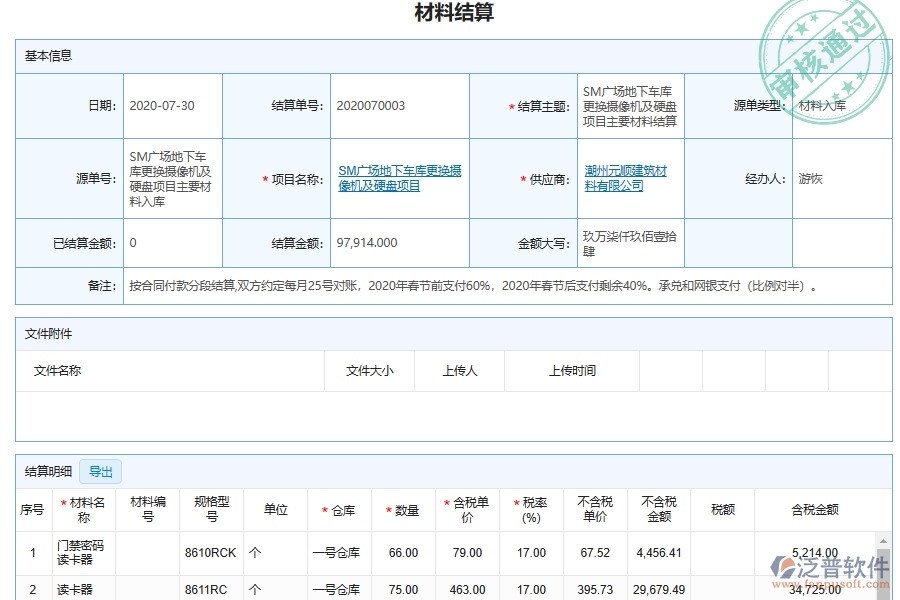Click the 导出 export button
Image resolution: width=900 pixels, height=600 pixels.
(99, 471)
